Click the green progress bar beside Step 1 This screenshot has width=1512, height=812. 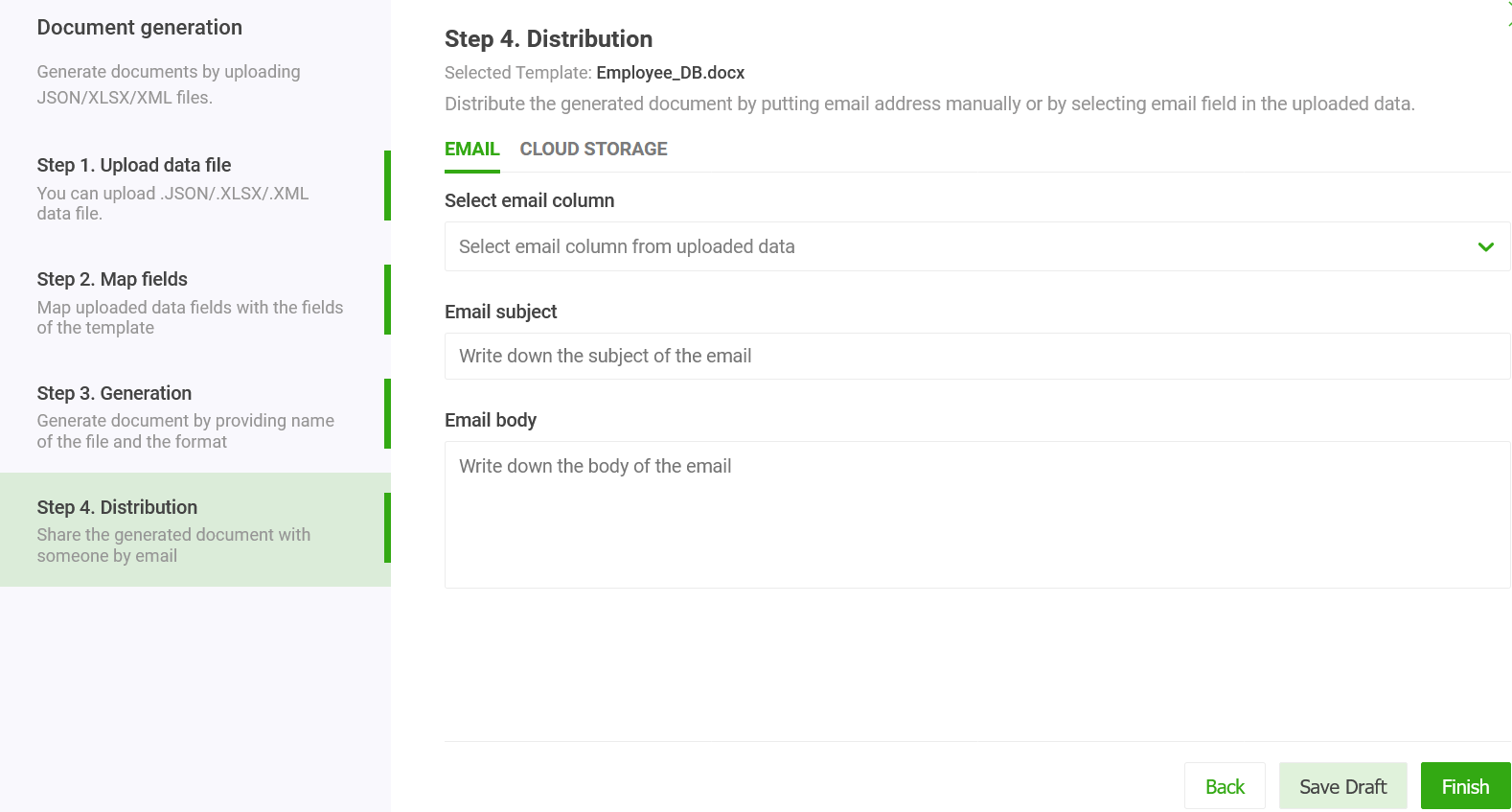point(388,186)
